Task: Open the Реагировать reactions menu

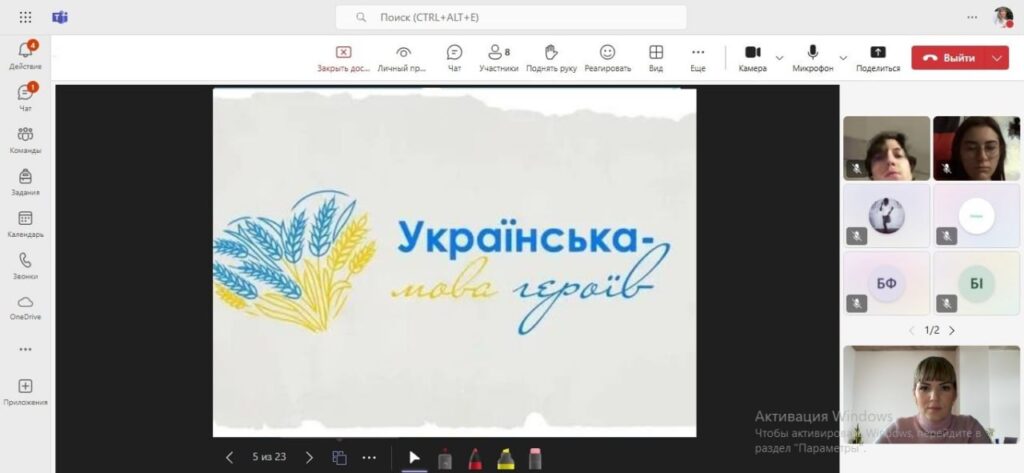Action: (x=607, y=57)
